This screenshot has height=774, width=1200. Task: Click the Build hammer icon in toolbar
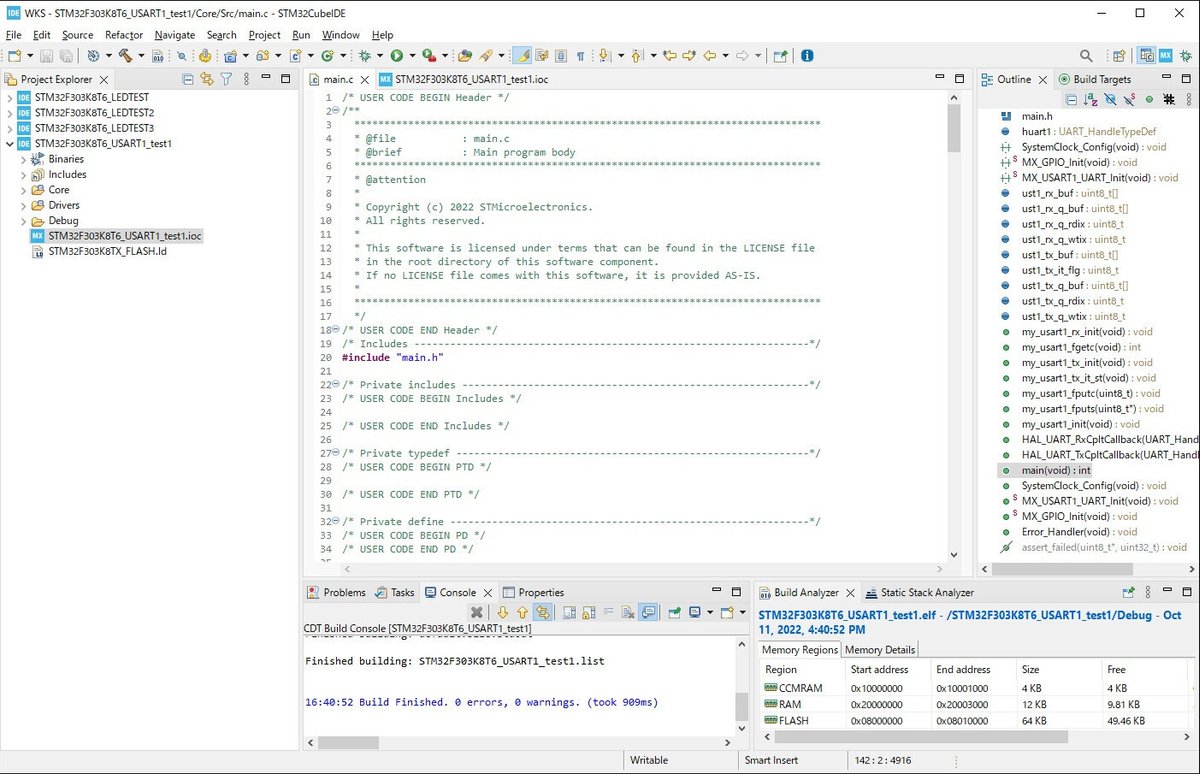pos(125,56)
